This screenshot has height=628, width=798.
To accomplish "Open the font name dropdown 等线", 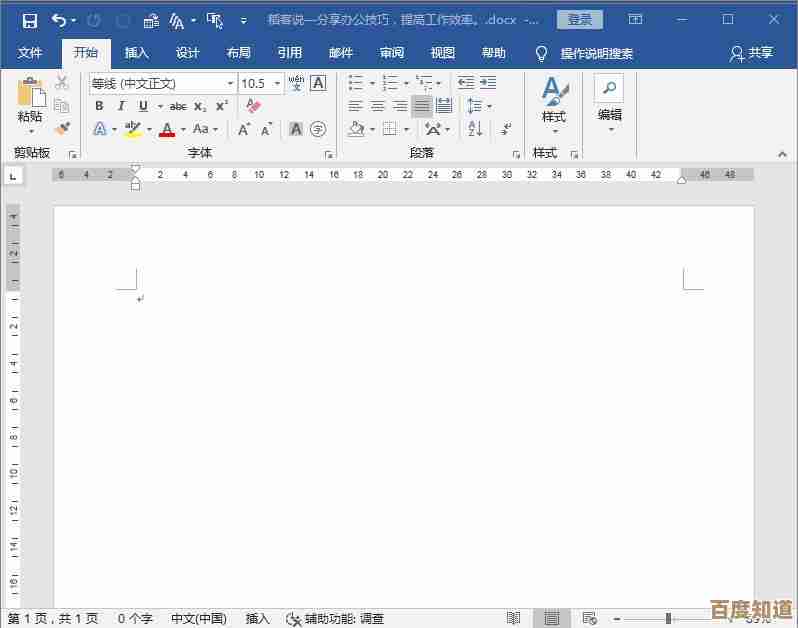I will [231, 83].
